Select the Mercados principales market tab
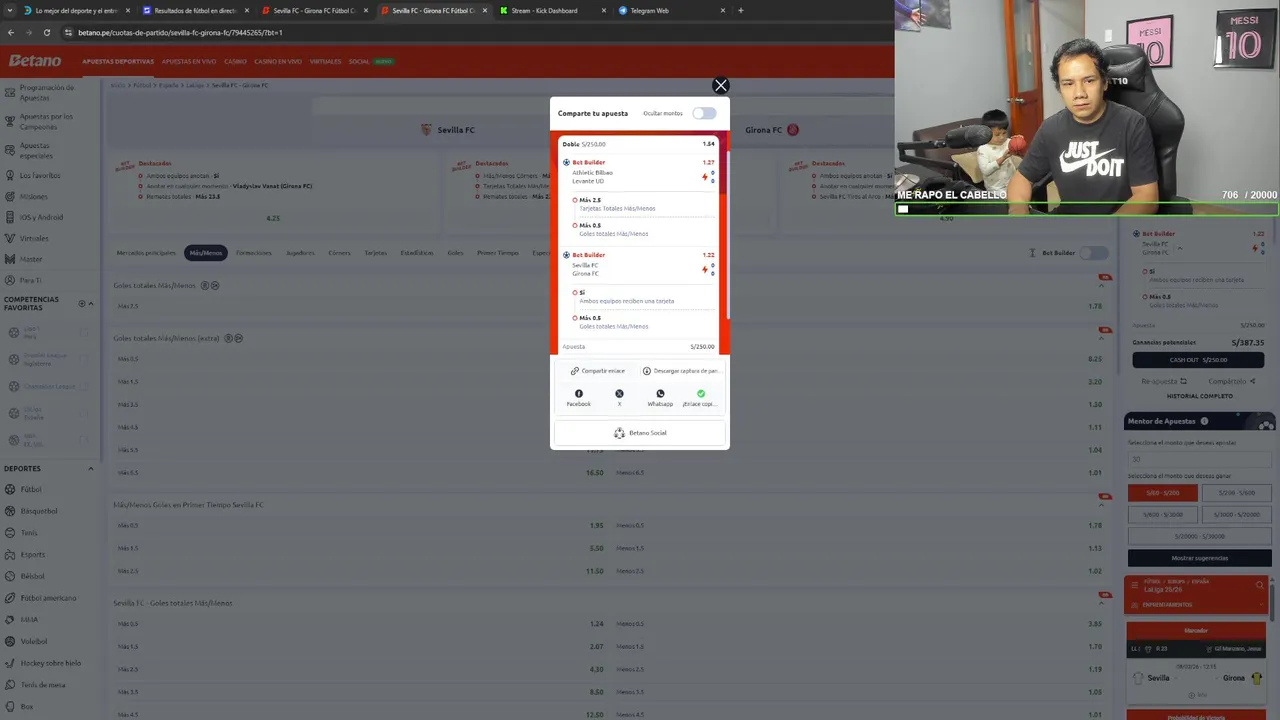 (x=146, y=253)
